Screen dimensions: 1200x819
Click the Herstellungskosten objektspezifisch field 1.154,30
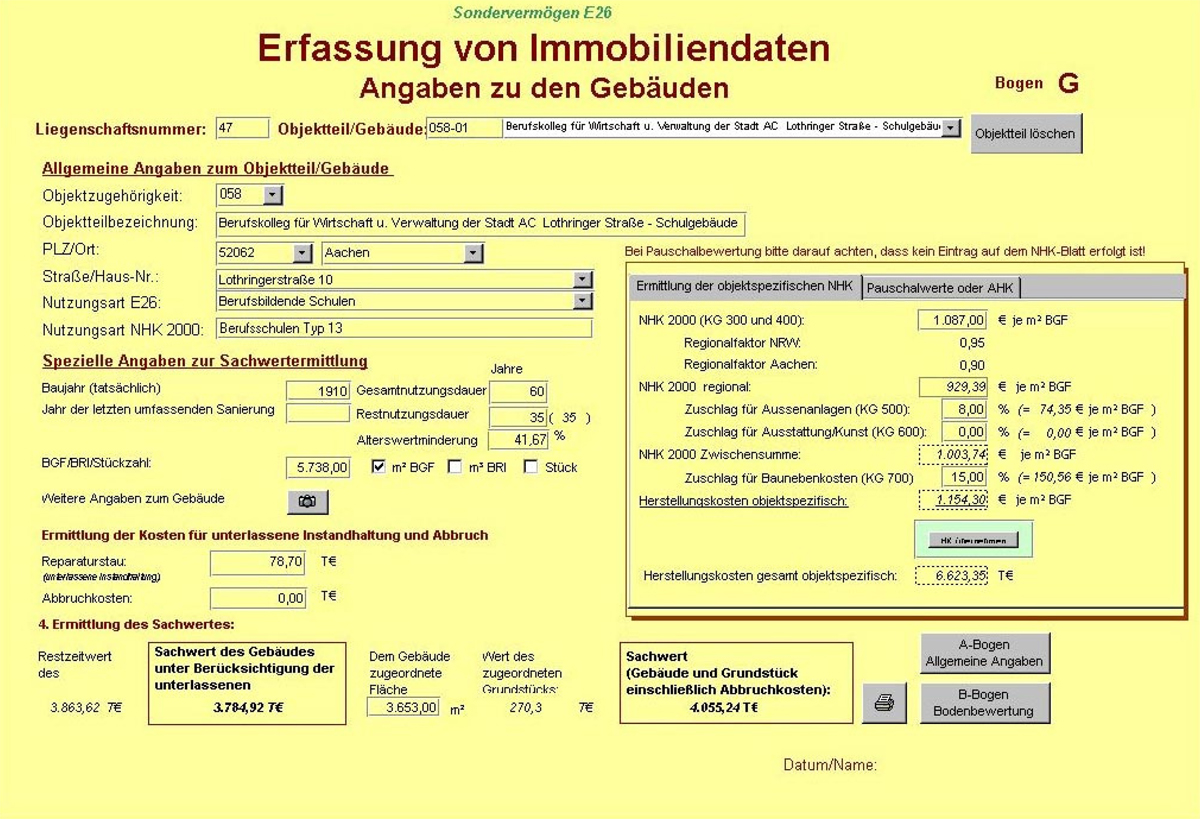(x=954, y=499)
